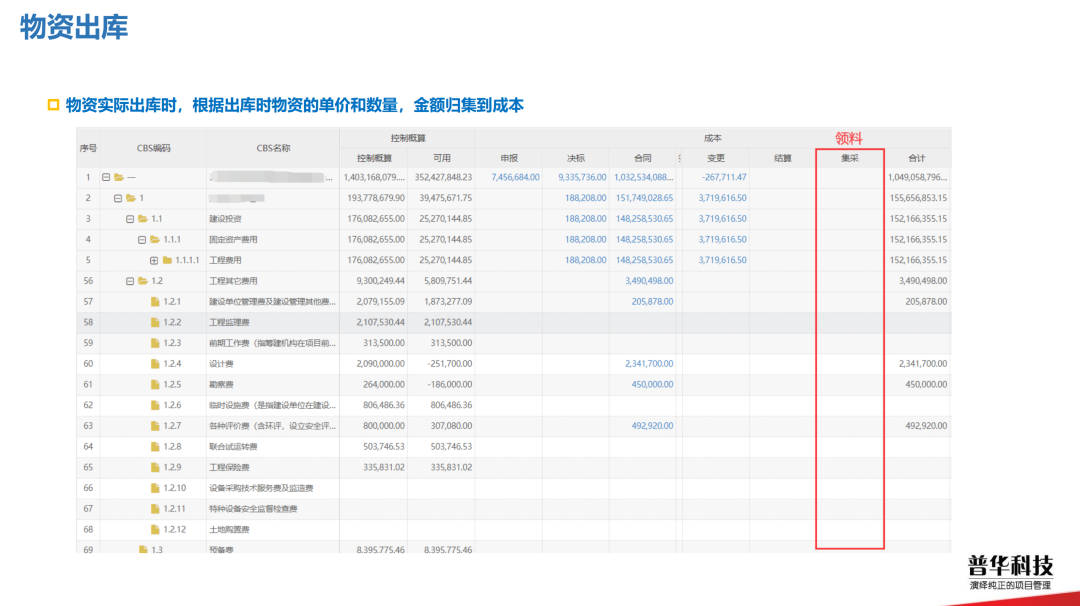Click the 155,656,853.15 合计 value
The width and height of the screenshot is (1080, 606).
[x=918, y=198]
